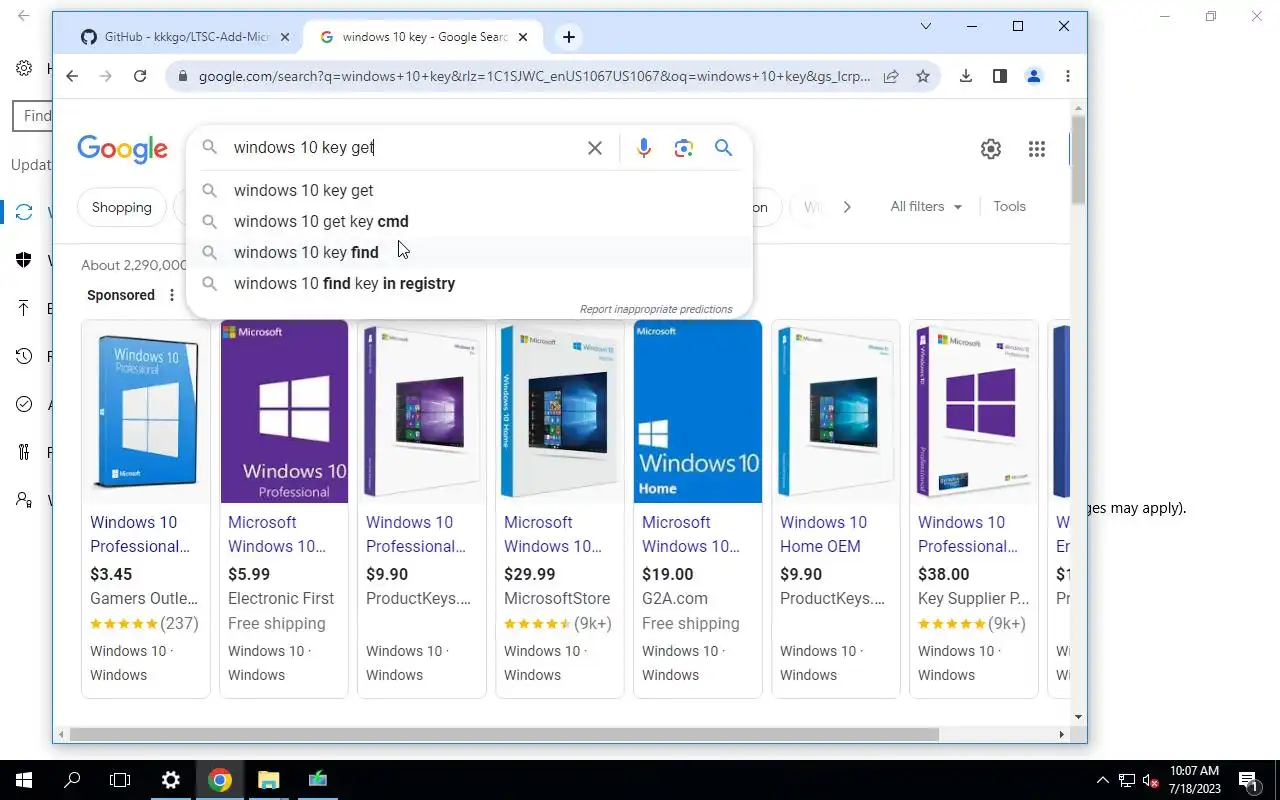Click the Chrome forward arrow
This screenshot has height=800, width=1280.
106,76
